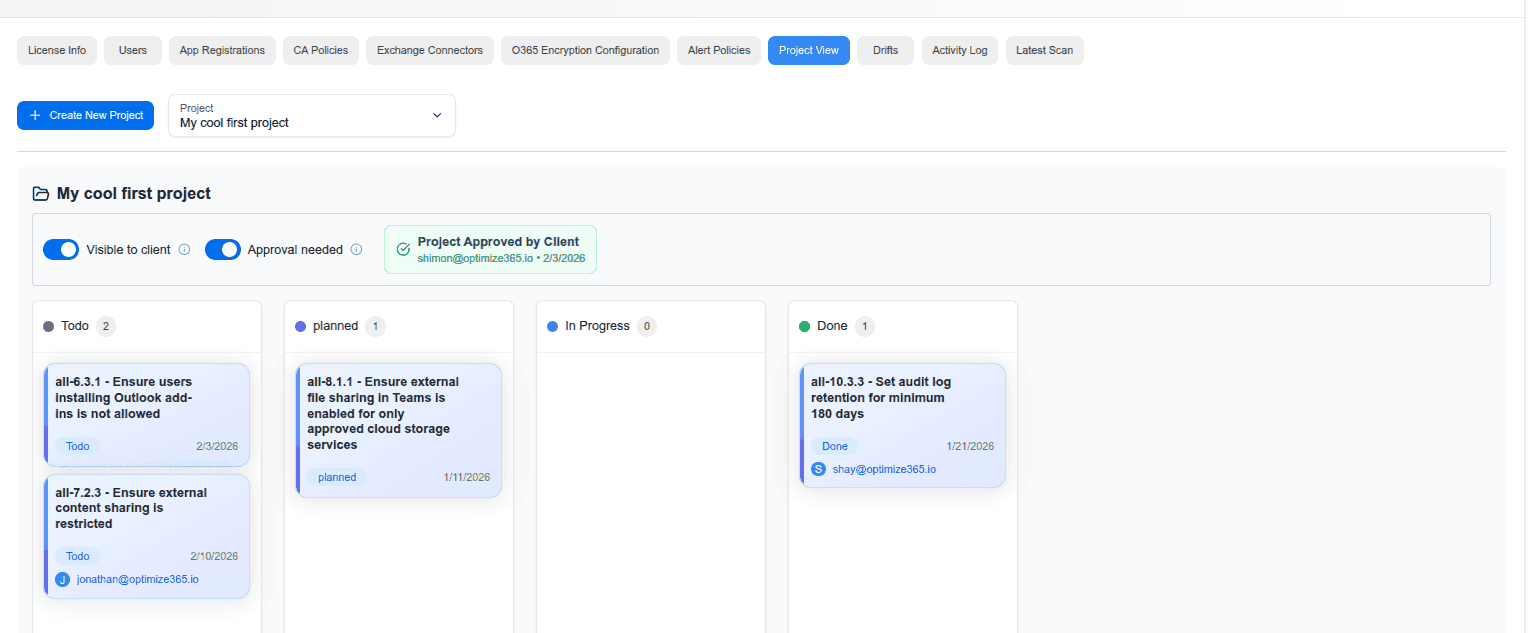1540x633 pixels.
Task: Click Done status chip on all-10.3.3 card
Action: pyautogui.click(x=835, y=446)
